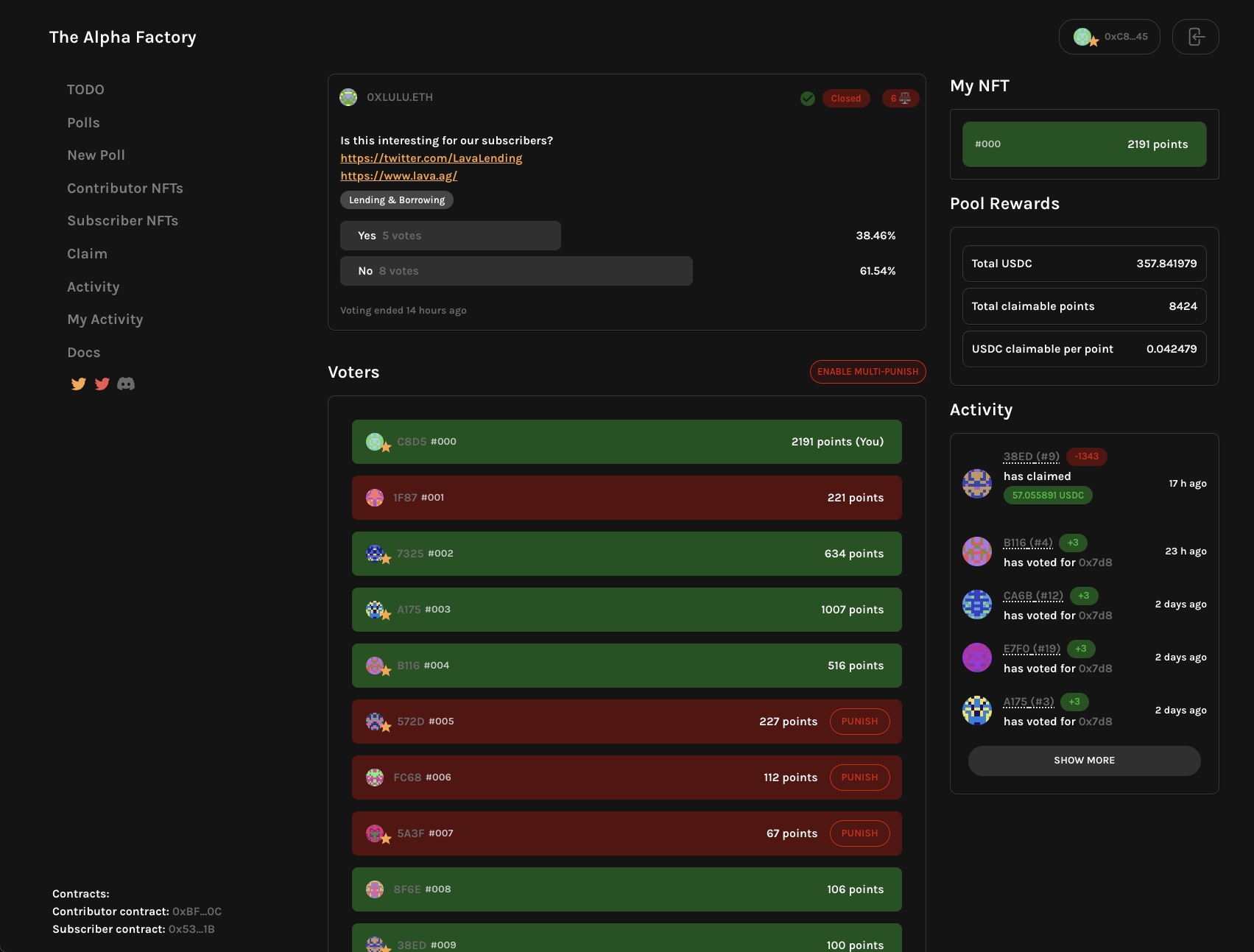This screenshot has height=952, width=1254.
Task: Show more activity entries
Action: click(1084, 761)
